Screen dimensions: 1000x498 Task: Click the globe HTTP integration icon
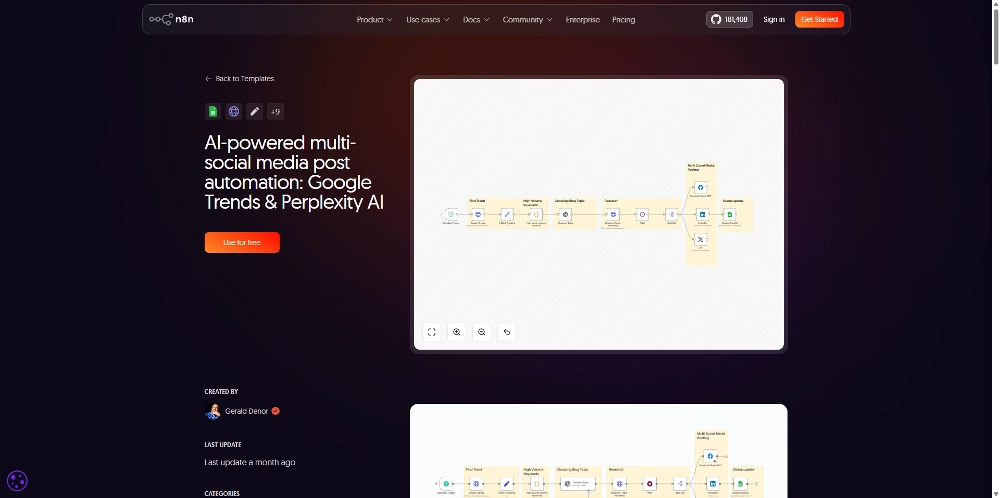pos(233,111)
